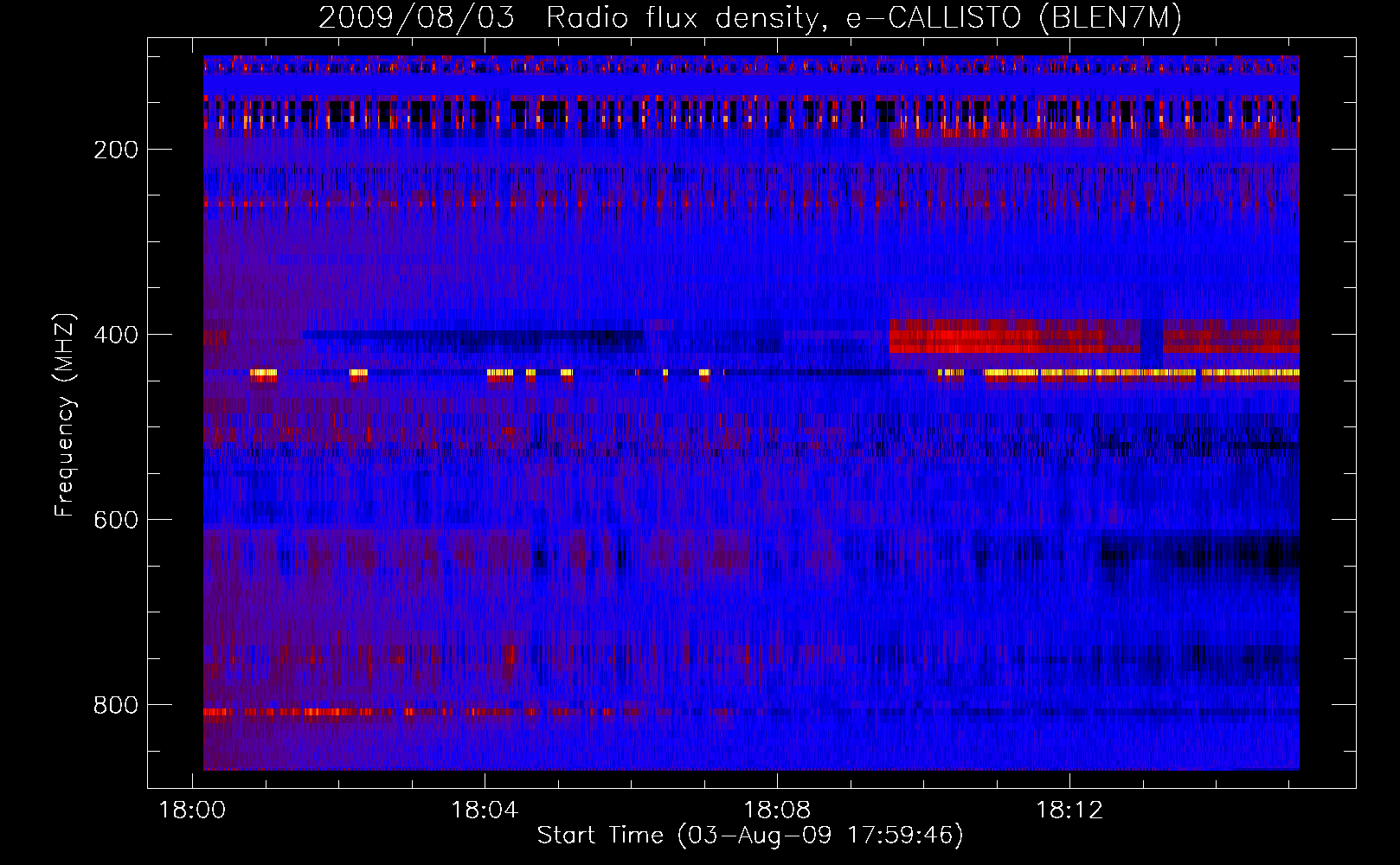Image resolution: width=1400 pixels, height=865 pixels.
Task: Click the 600 frequency tick label
Action: pos(116,520)
